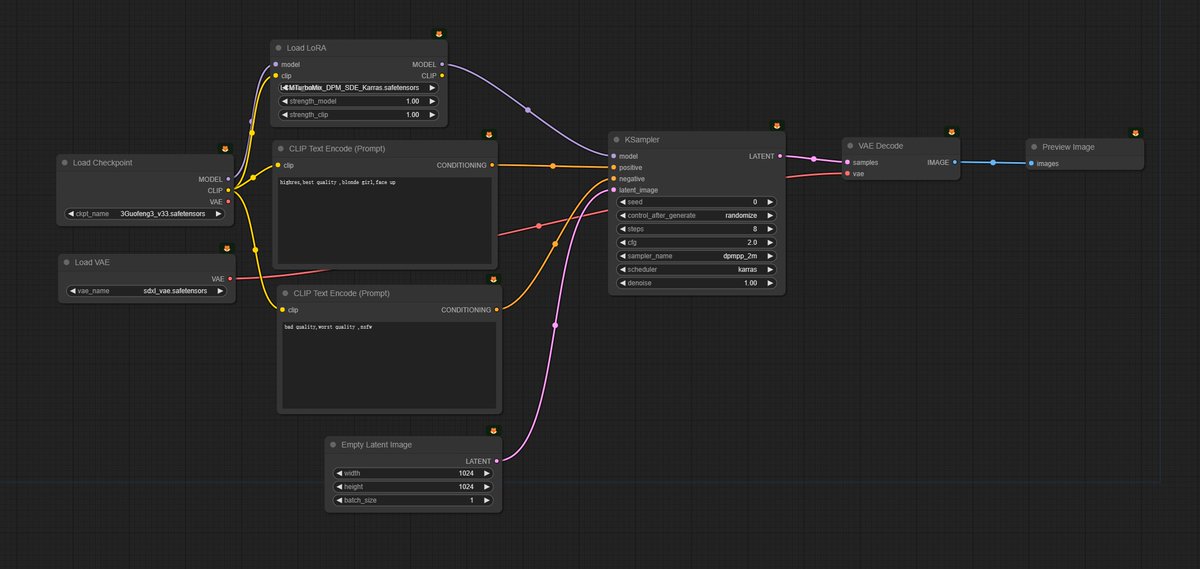Click the IMAGE output port on VAE Decode
The image size is (1200, 569).
(x=955, y=162)
